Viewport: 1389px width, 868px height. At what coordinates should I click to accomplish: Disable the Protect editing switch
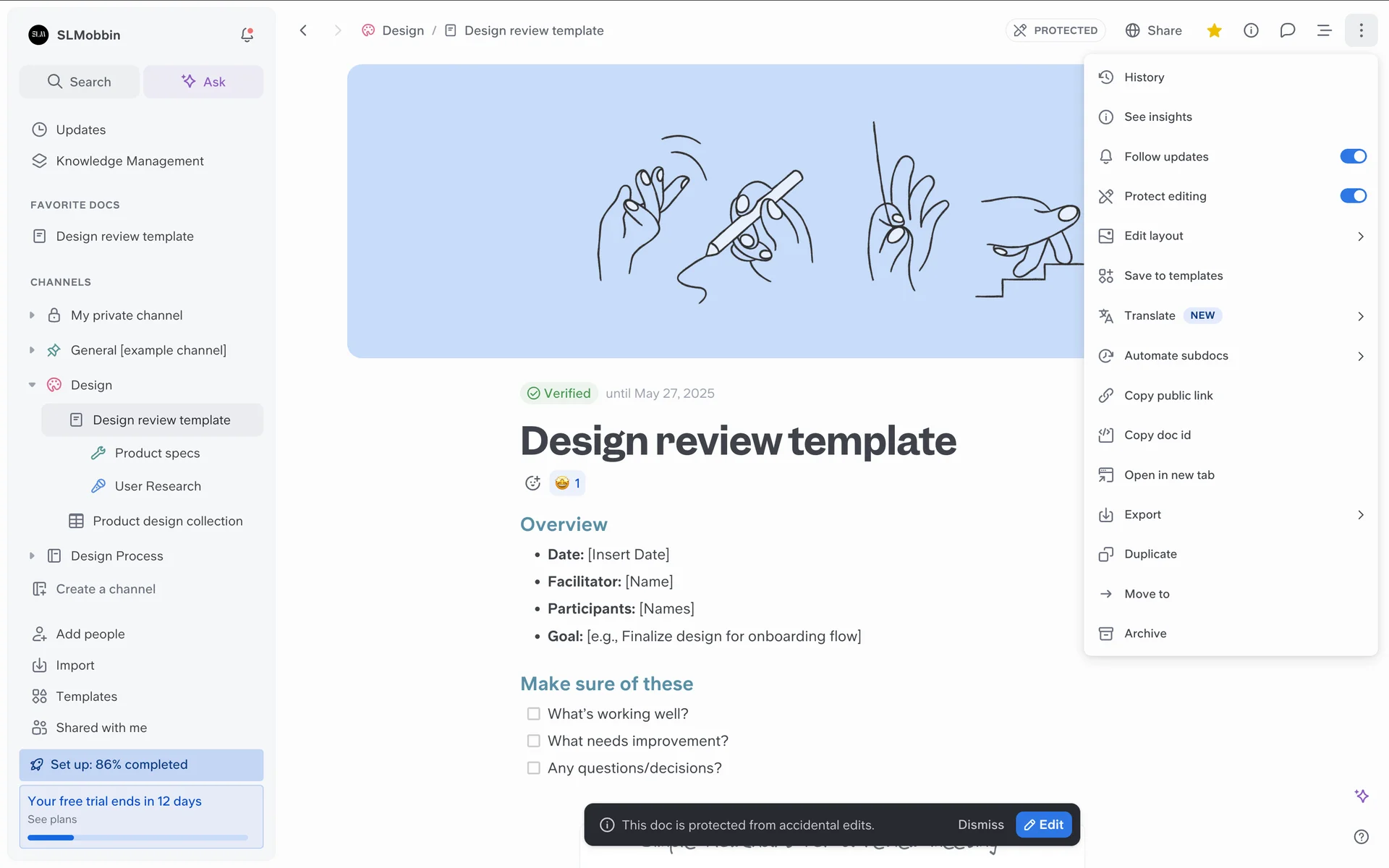[x=1352, y=196]
